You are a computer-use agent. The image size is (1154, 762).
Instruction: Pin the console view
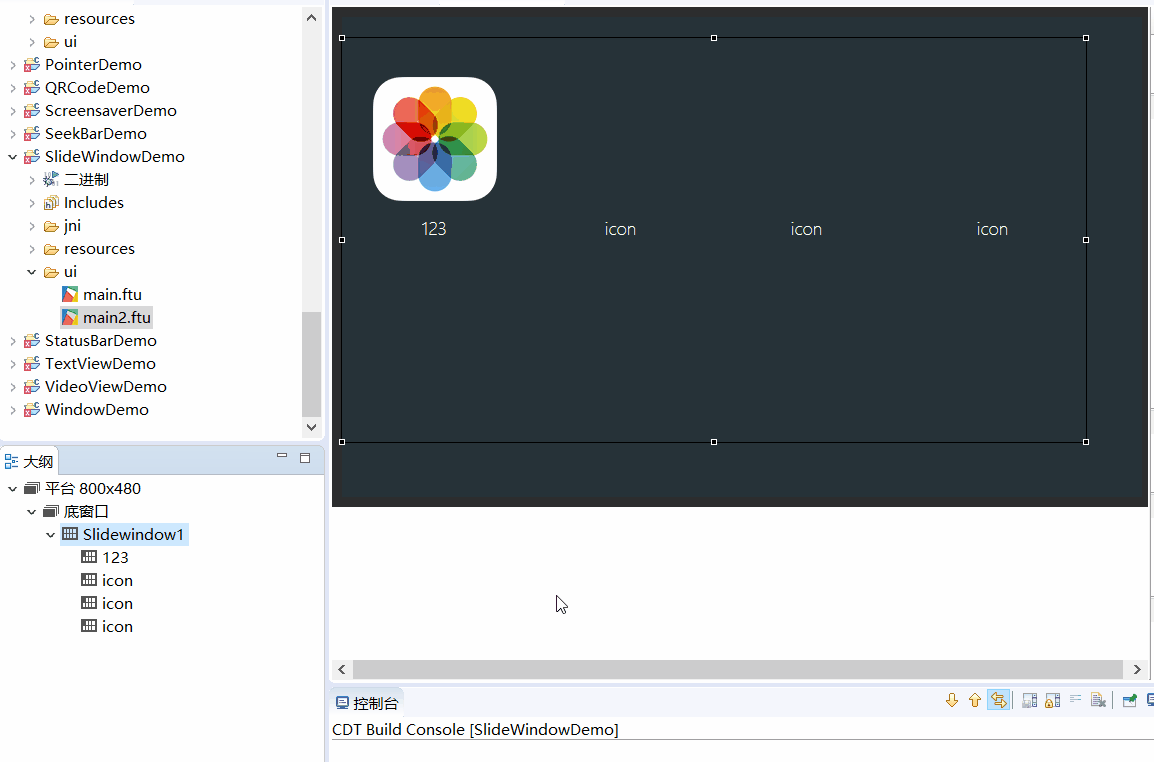click(x=1130, y=700)
